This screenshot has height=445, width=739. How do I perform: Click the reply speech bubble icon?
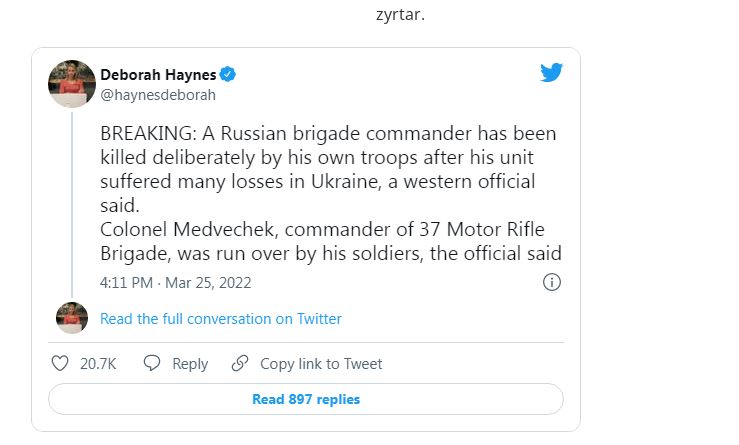[152, 364]
